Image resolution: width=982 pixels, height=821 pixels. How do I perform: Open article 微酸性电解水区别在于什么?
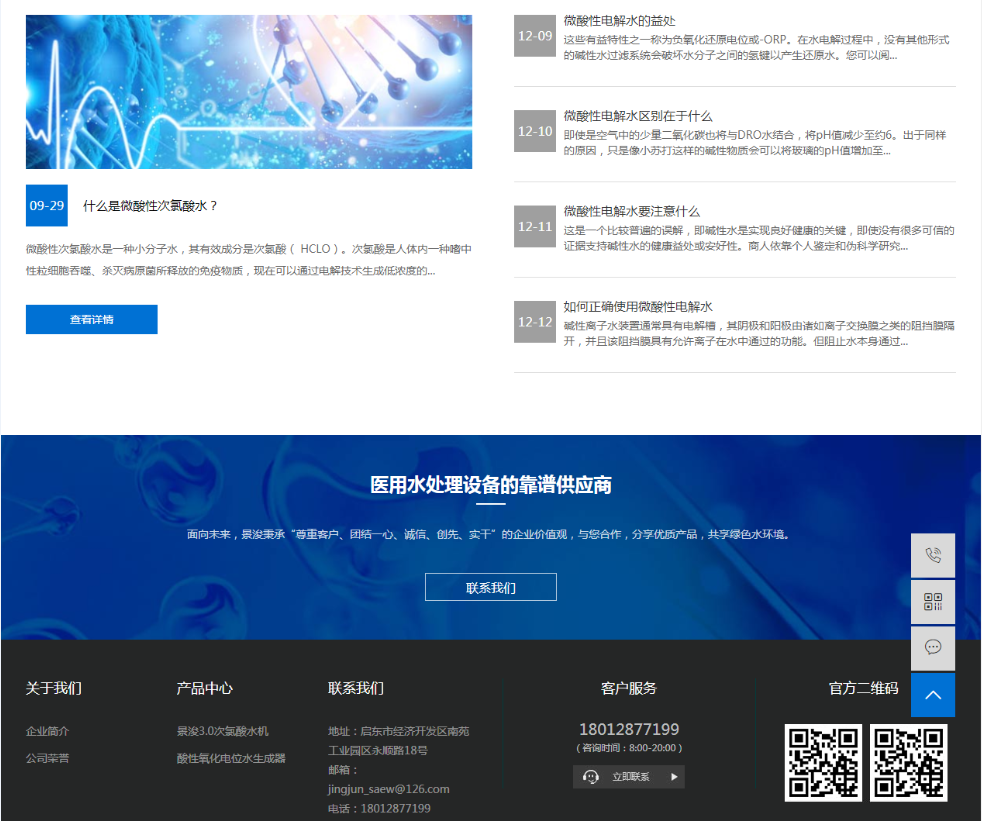[638, 116]
